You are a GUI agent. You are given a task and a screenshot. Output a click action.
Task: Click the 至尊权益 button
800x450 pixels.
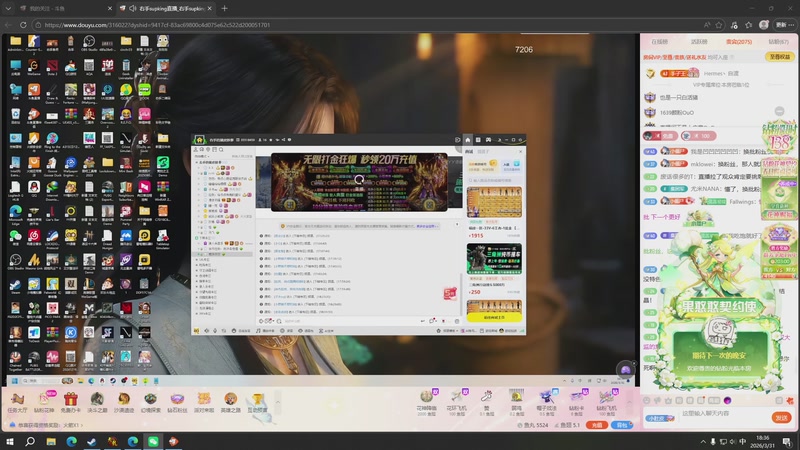tap(779, 57)
